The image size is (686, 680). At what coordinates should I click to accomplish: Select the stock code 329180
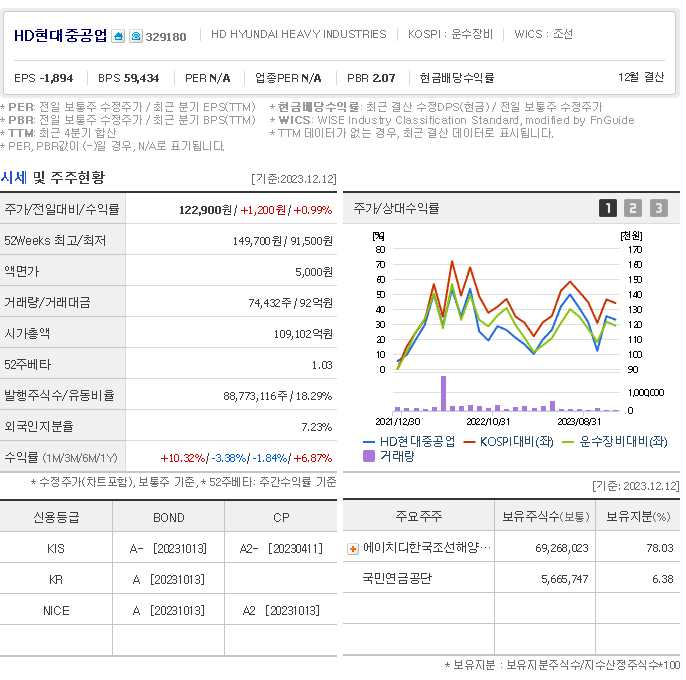(x=166, y=37)
